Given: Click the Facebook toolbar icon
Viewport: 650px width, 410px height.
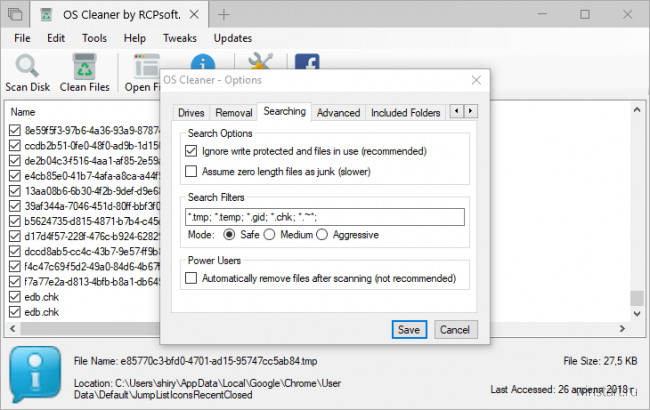Looking at the screenshot, I should 307,61.
